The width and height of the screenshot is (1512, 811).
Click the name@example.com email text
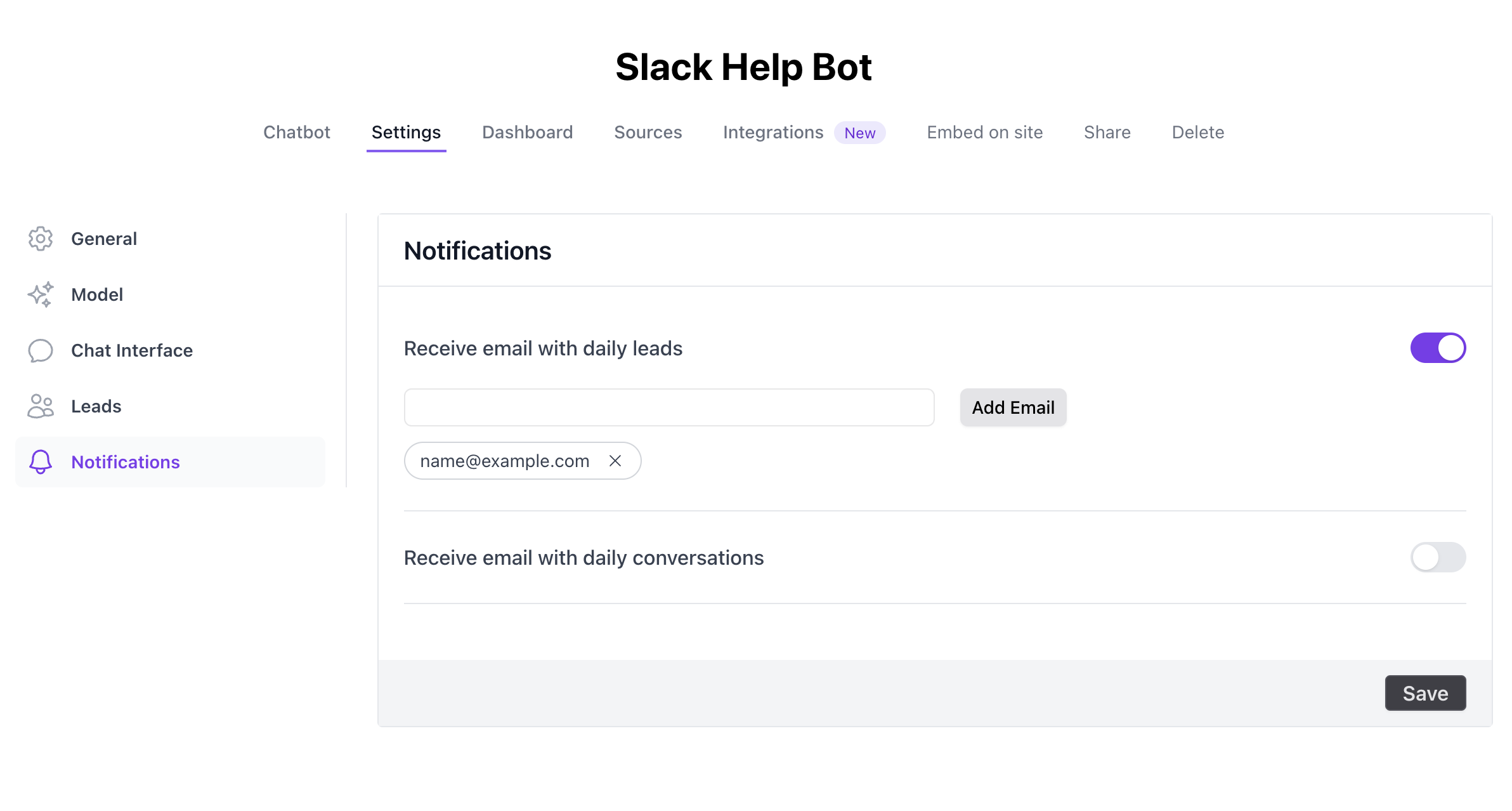pos(505,461)
